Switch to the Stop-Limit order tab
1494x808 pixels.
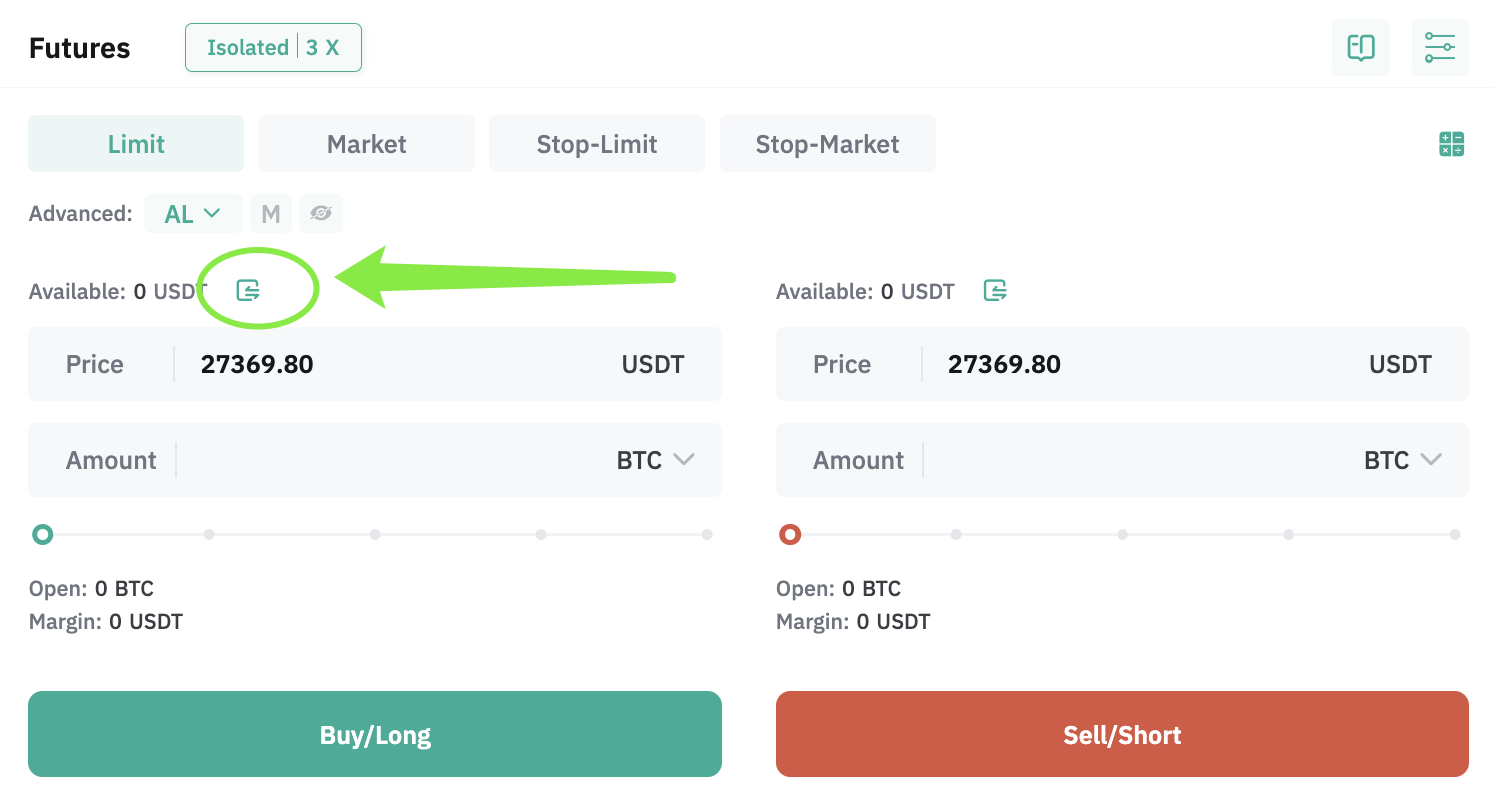597,144
